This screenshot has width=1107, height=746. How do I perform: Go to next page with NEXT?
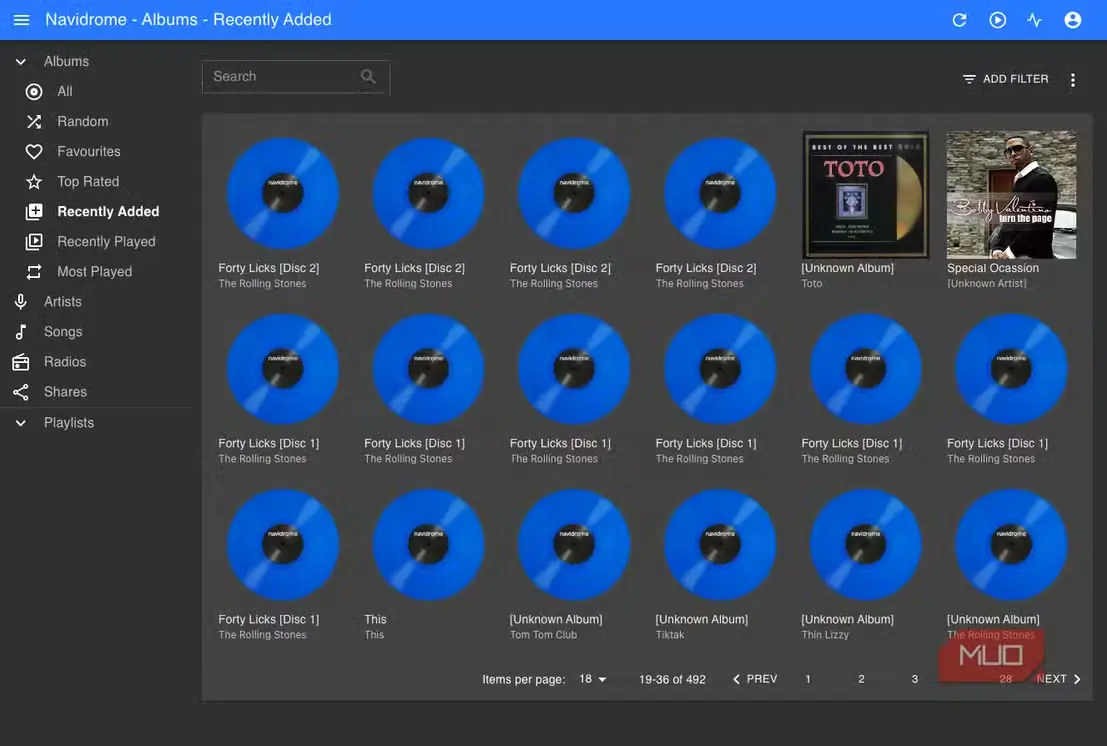pyautogui.click(x=1058, y=679)
